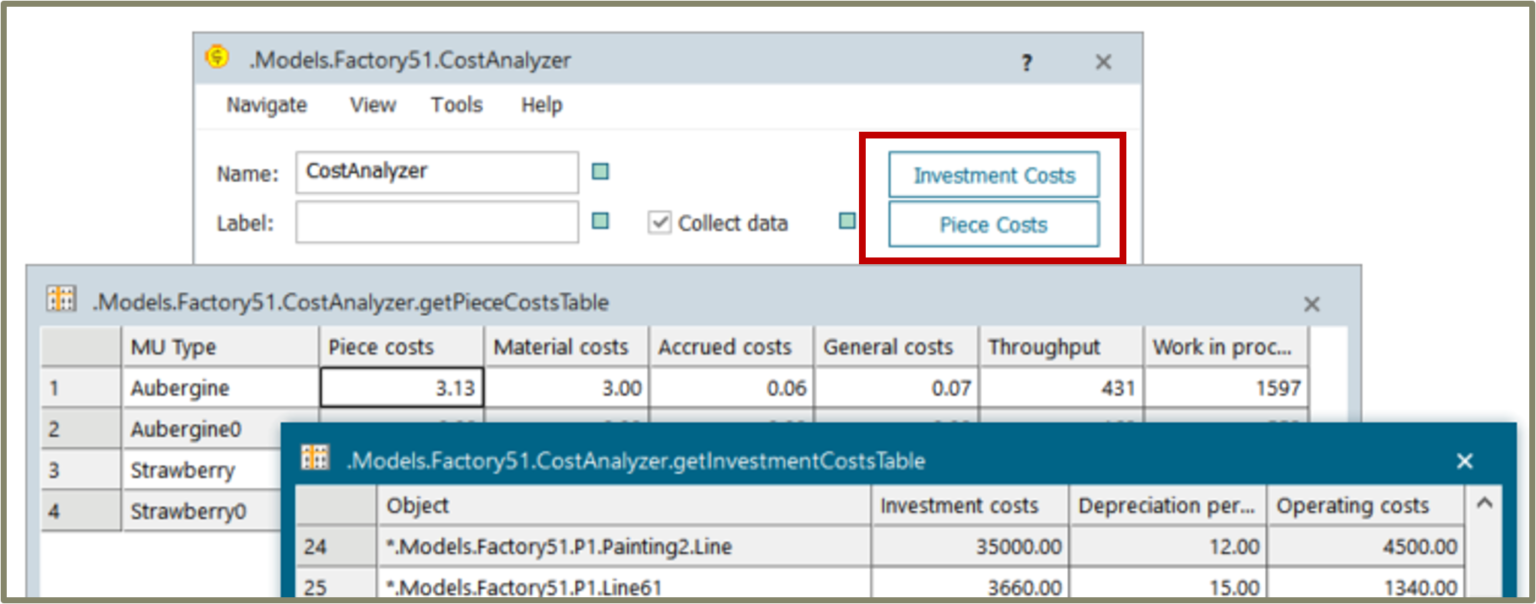Open the Tools menu
The image size is (1536, 604).
pos(456,104)
